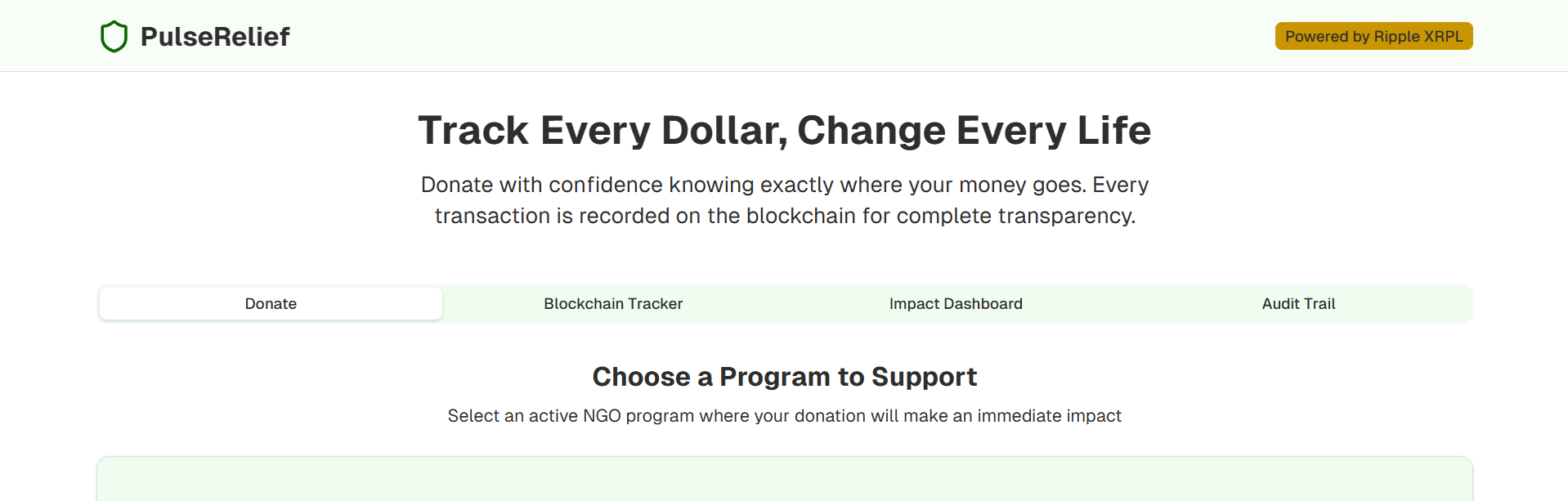1568x501 pixels.
Task: Click the words "Change Every Life" in the headline
Action: pyautogui.click(x=974, y=131)
